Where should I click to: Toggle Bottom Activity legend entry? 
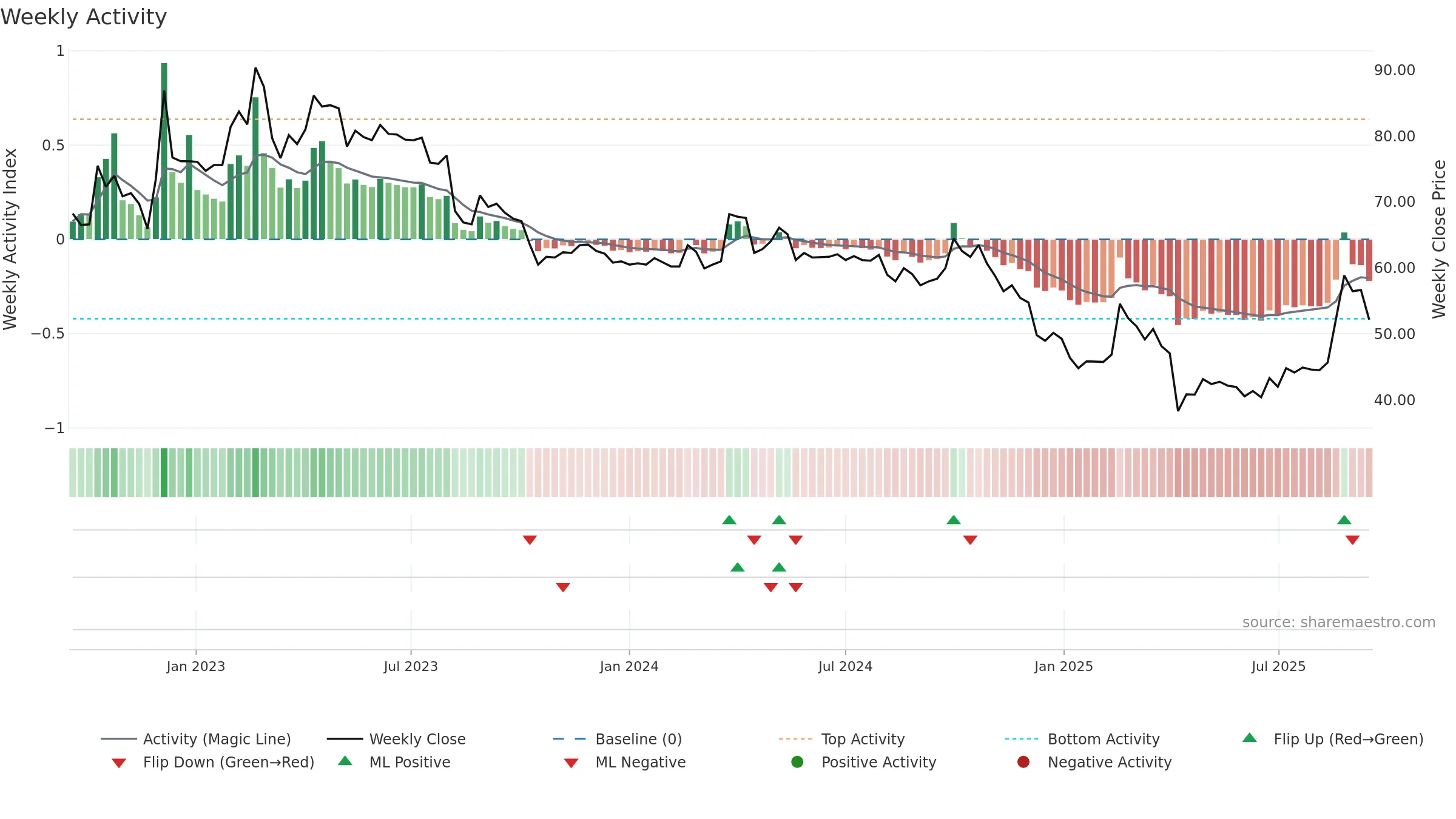click(1082, 739)
